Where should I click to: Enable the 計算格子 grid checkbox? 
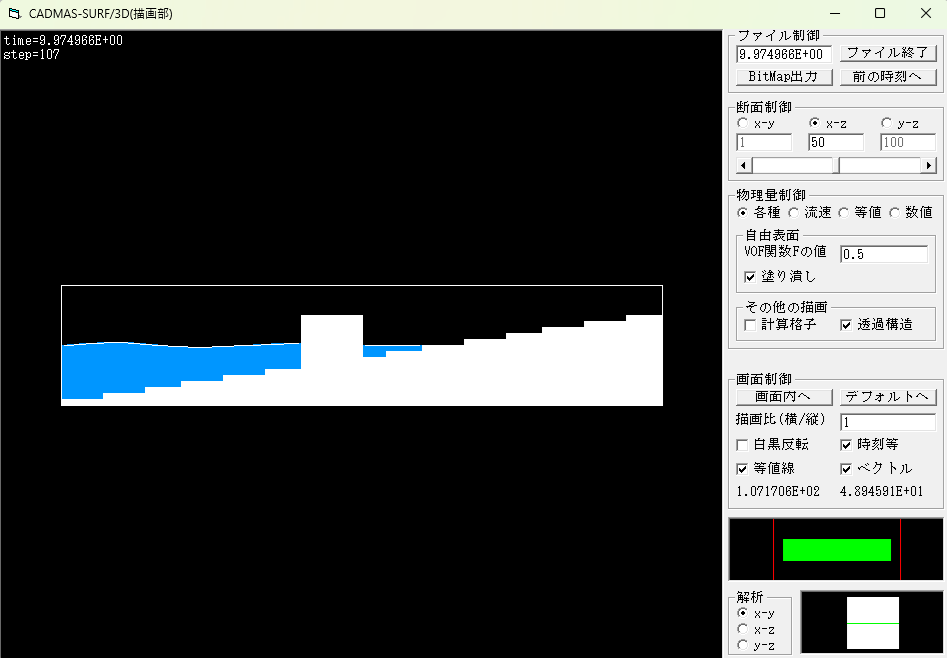751,325
